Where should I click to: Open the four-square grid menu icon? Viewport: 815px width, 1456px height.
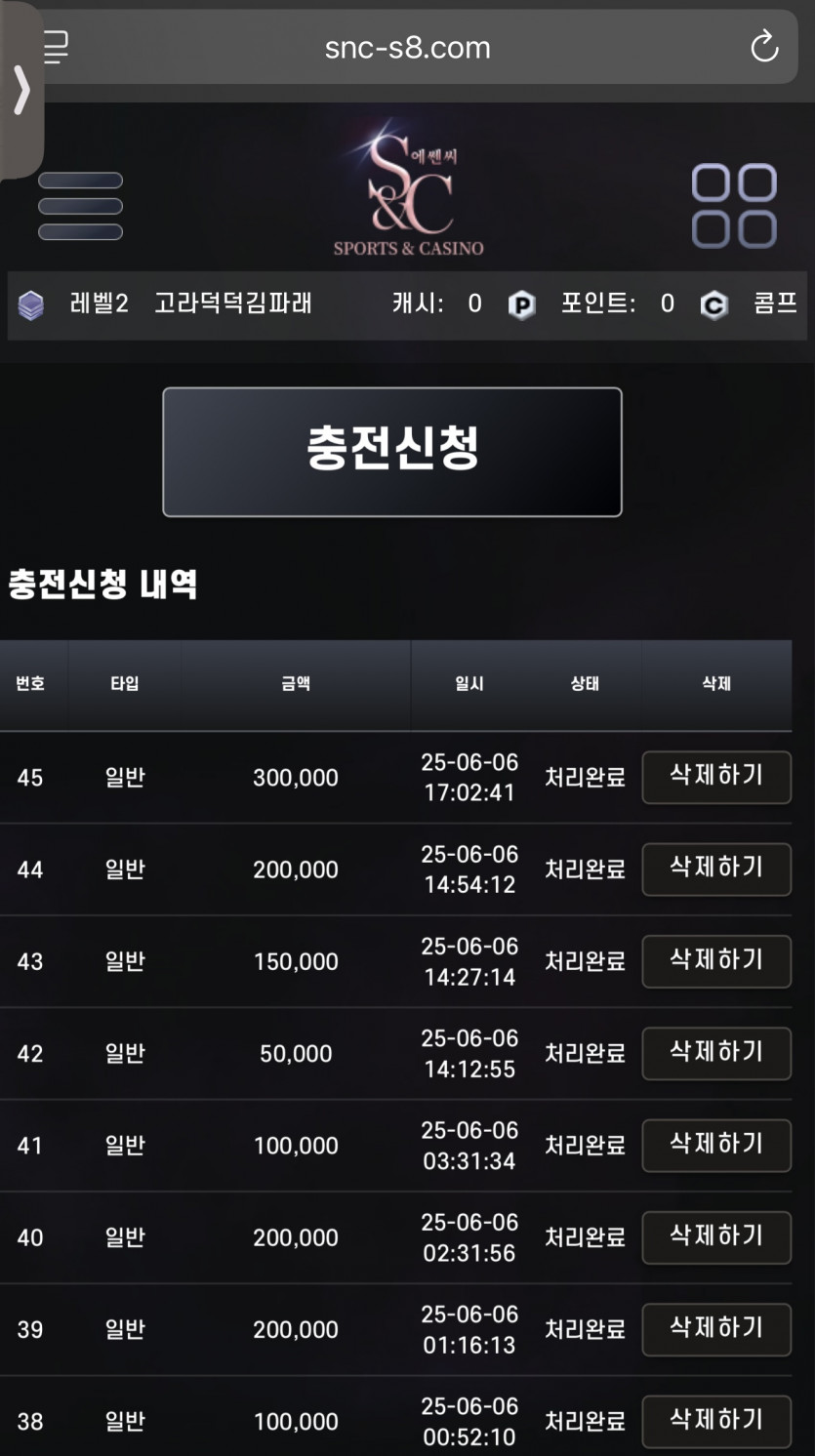click(734, 206)
